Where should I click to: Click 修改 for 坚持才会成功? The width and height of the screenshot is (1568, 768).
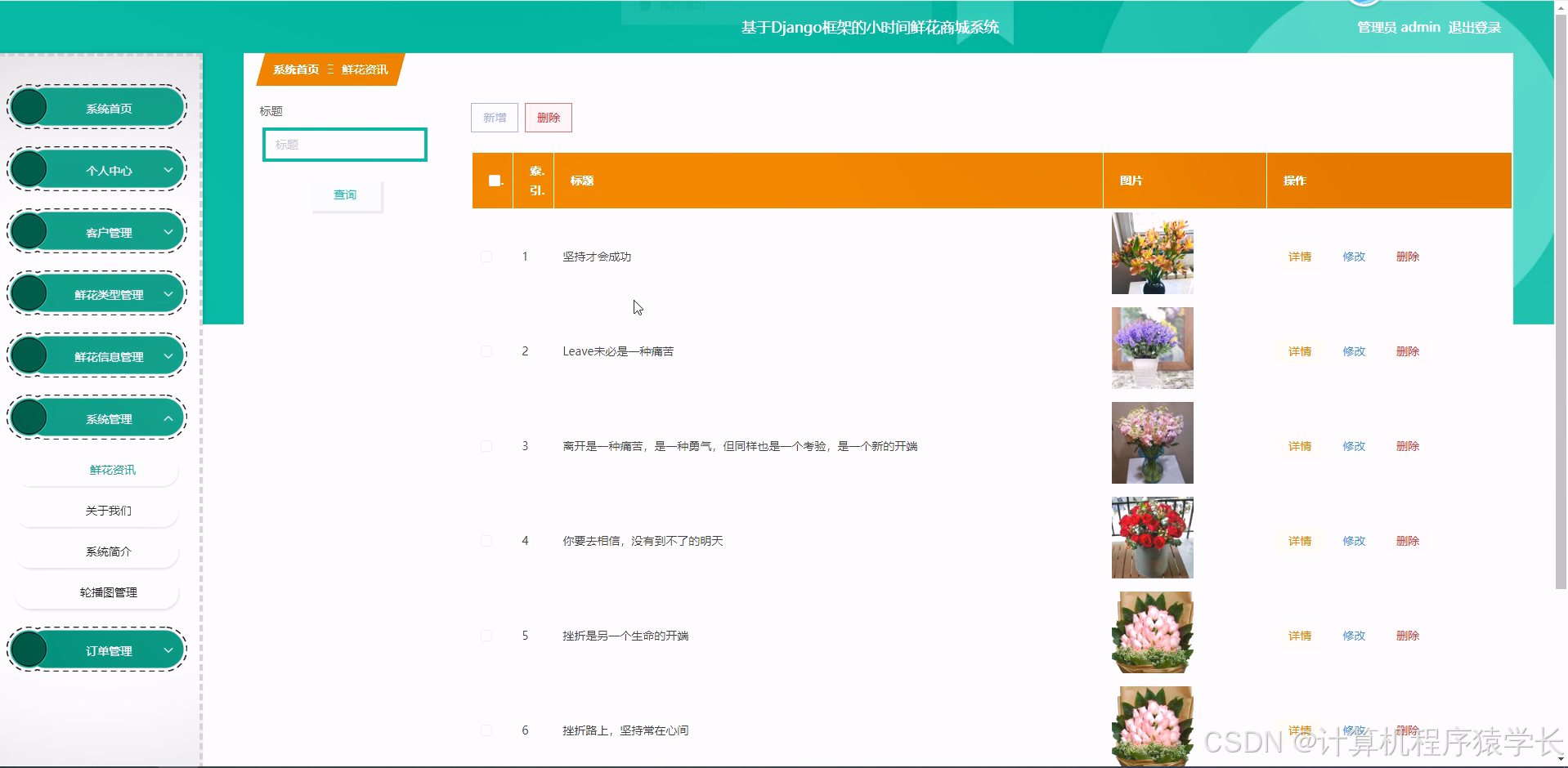tap(1354, 257)
